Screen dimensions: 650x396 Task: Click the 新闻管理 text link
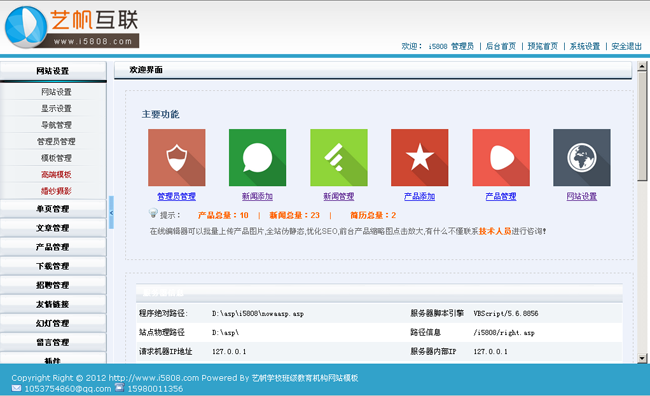(339, 196)
